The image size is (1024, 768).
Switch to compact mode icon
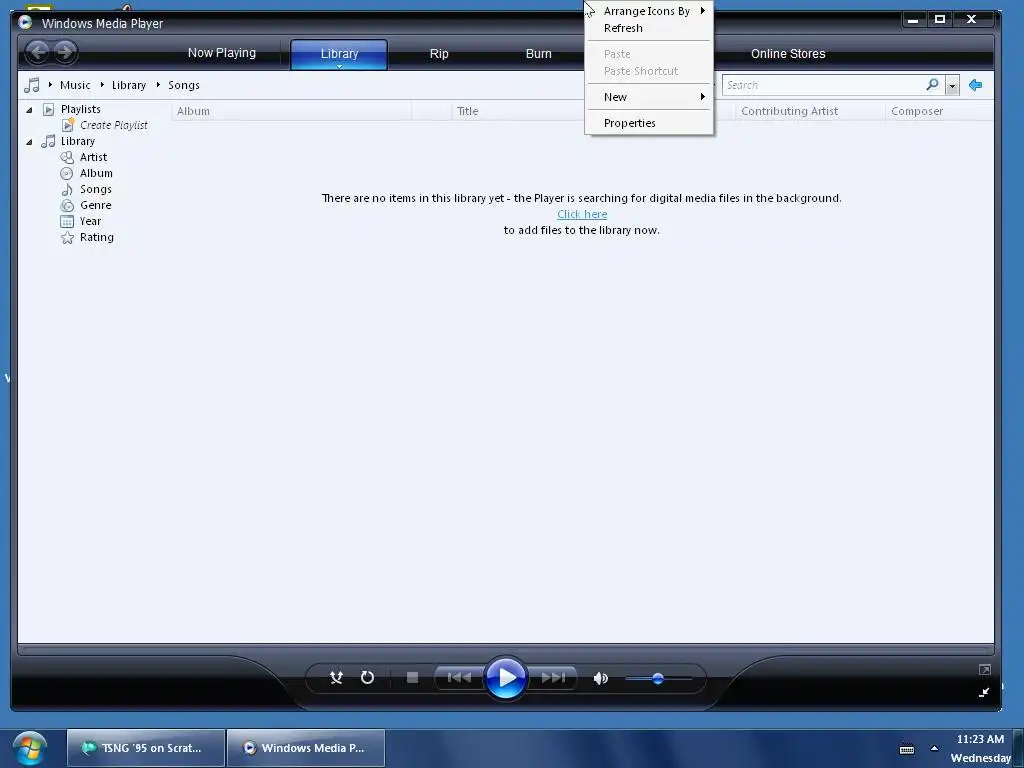pos(984,692)
